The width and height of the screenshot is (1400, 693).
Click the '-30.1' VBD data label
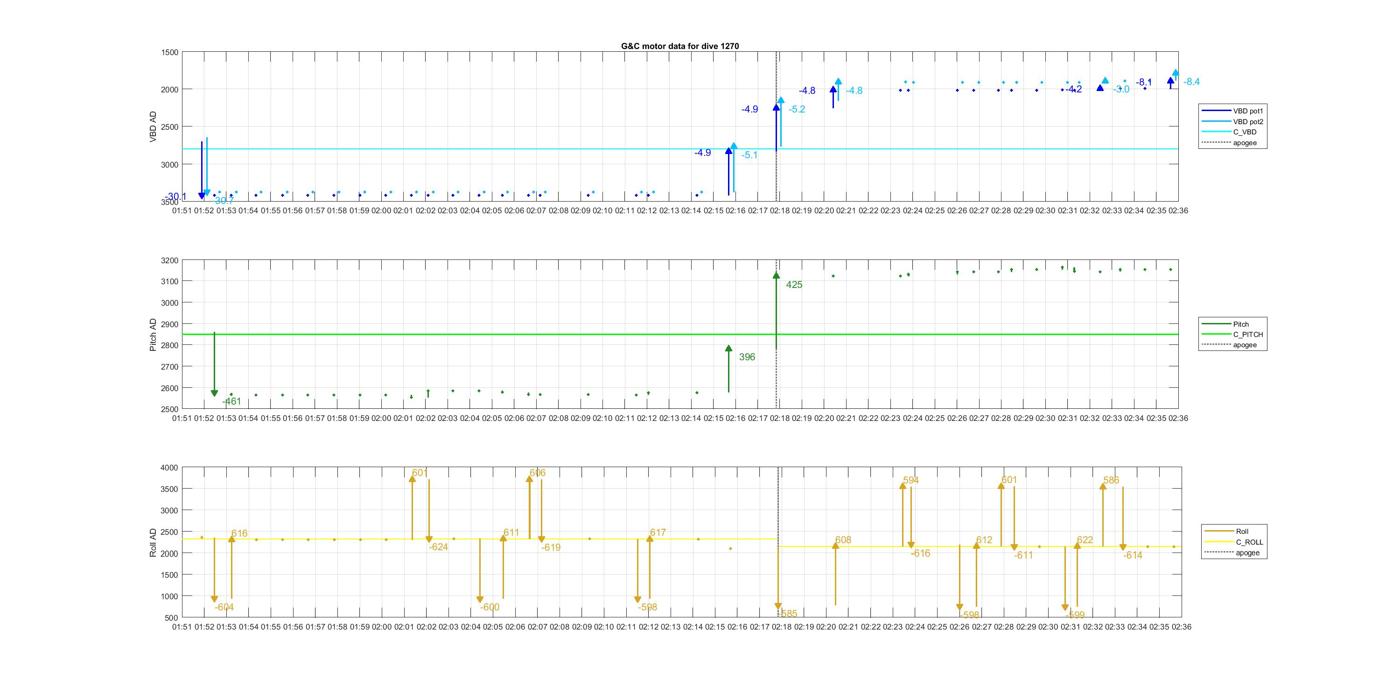pyautogui.click(x=176, y=197)
